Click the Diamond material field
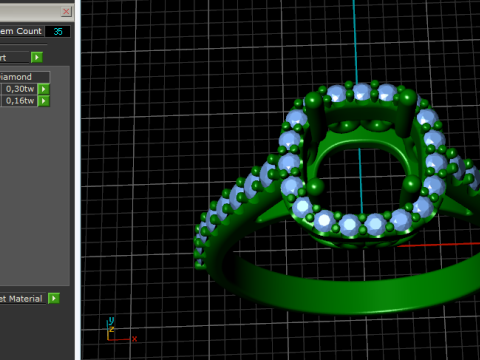The image size is (480, 360). pos(25,77)
